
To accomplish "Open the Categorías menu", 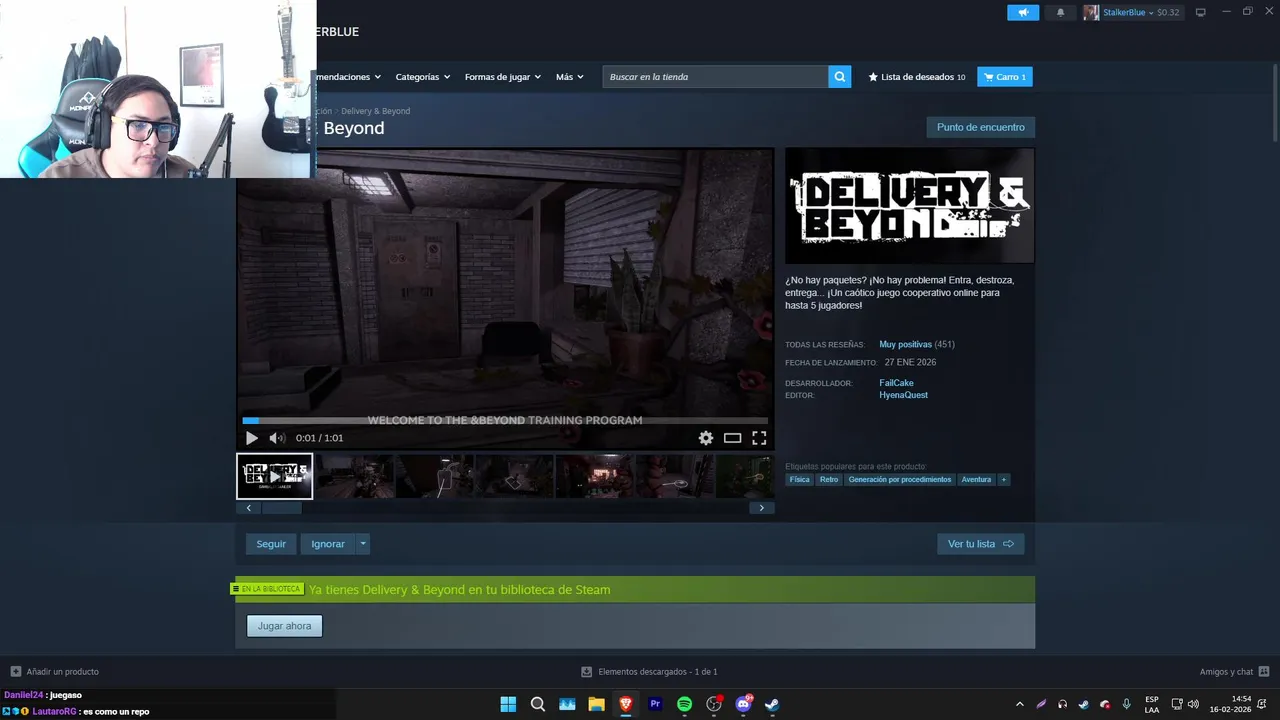I will coord(422,77).
